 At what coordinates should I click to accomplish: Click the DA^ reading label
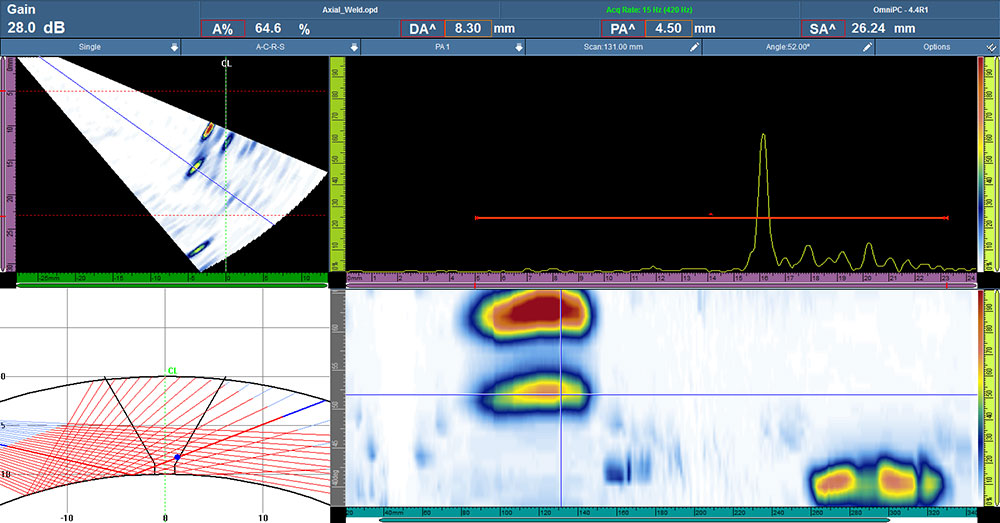(420, 29)
